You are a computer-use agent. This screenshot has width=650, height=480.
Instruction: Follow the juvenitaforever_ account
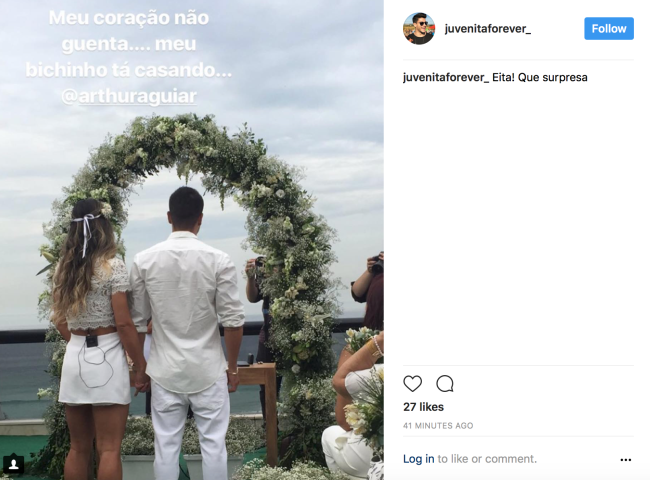609,29
